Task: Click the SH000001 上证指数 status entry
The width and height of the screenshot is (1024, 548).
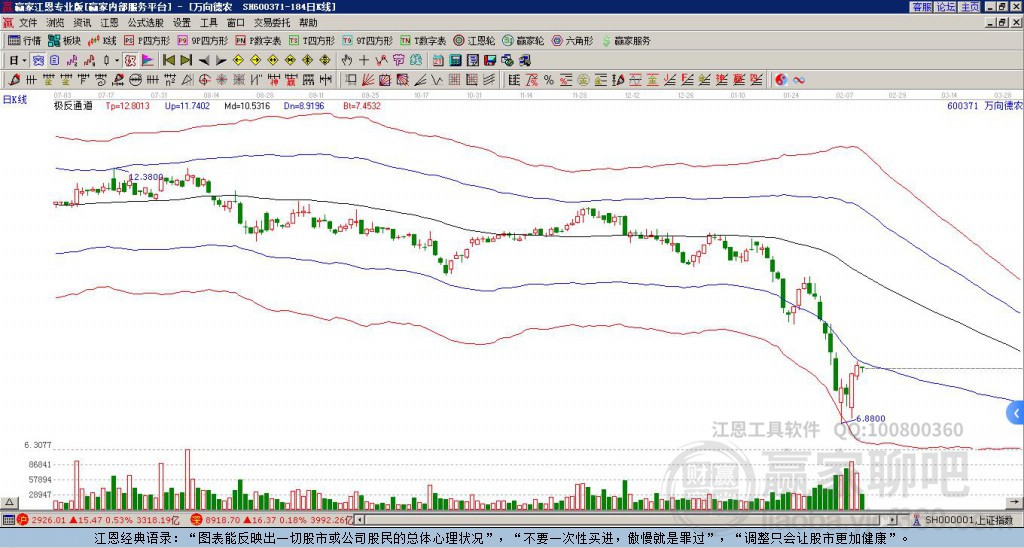Action: pos(969,520)
